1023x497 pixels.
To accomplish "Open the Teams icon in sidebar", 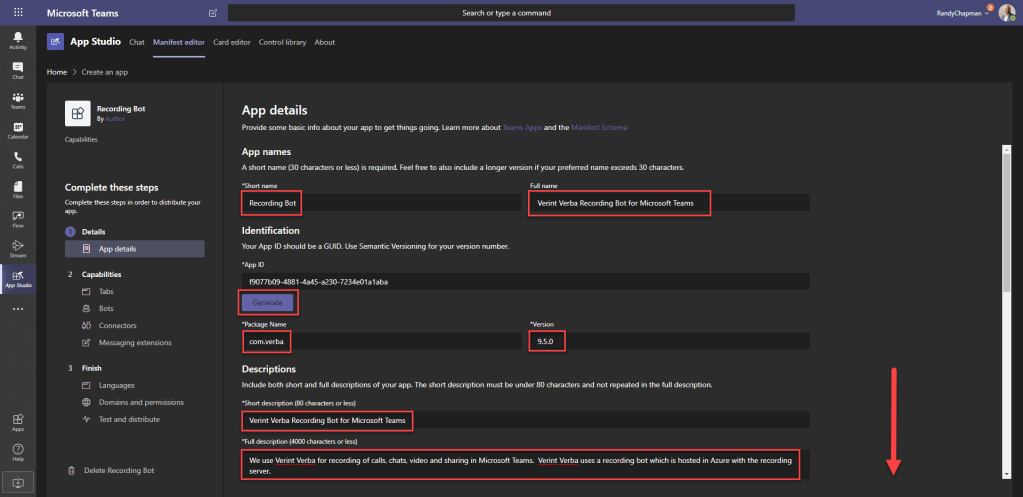I will (x=18, y=100).
